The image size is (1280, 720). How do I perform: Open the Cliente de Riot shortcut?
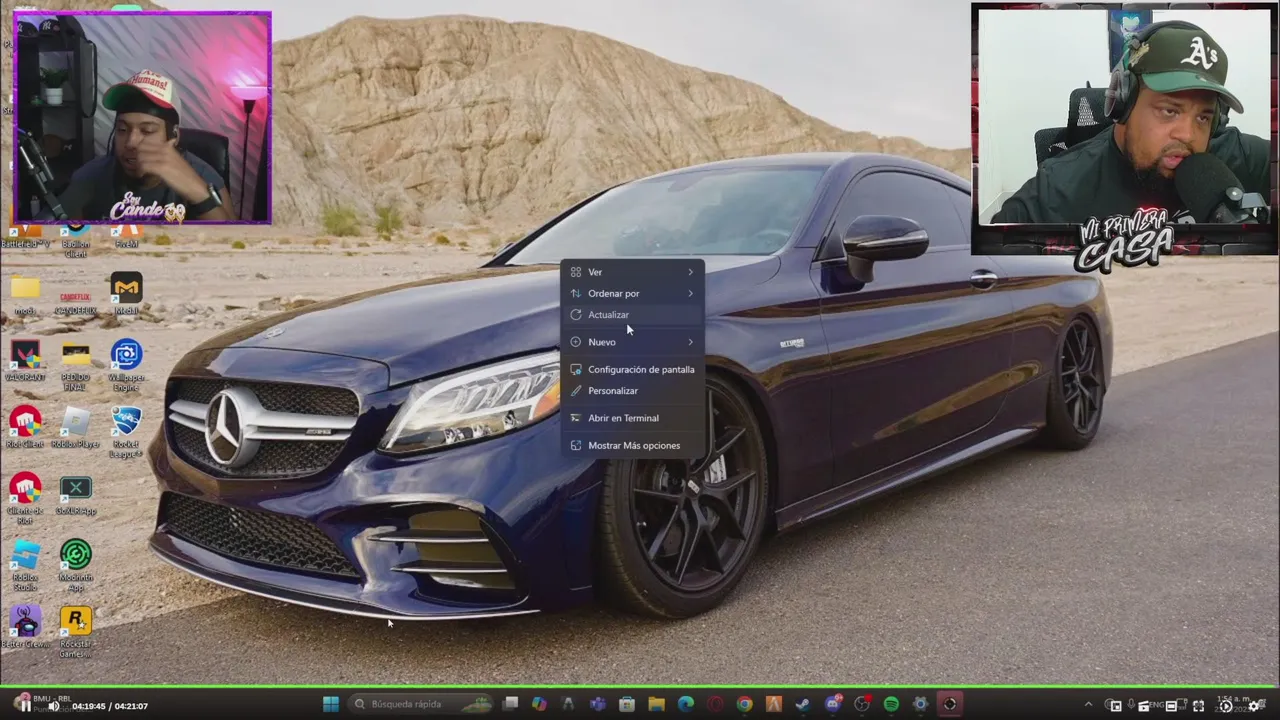25,498
